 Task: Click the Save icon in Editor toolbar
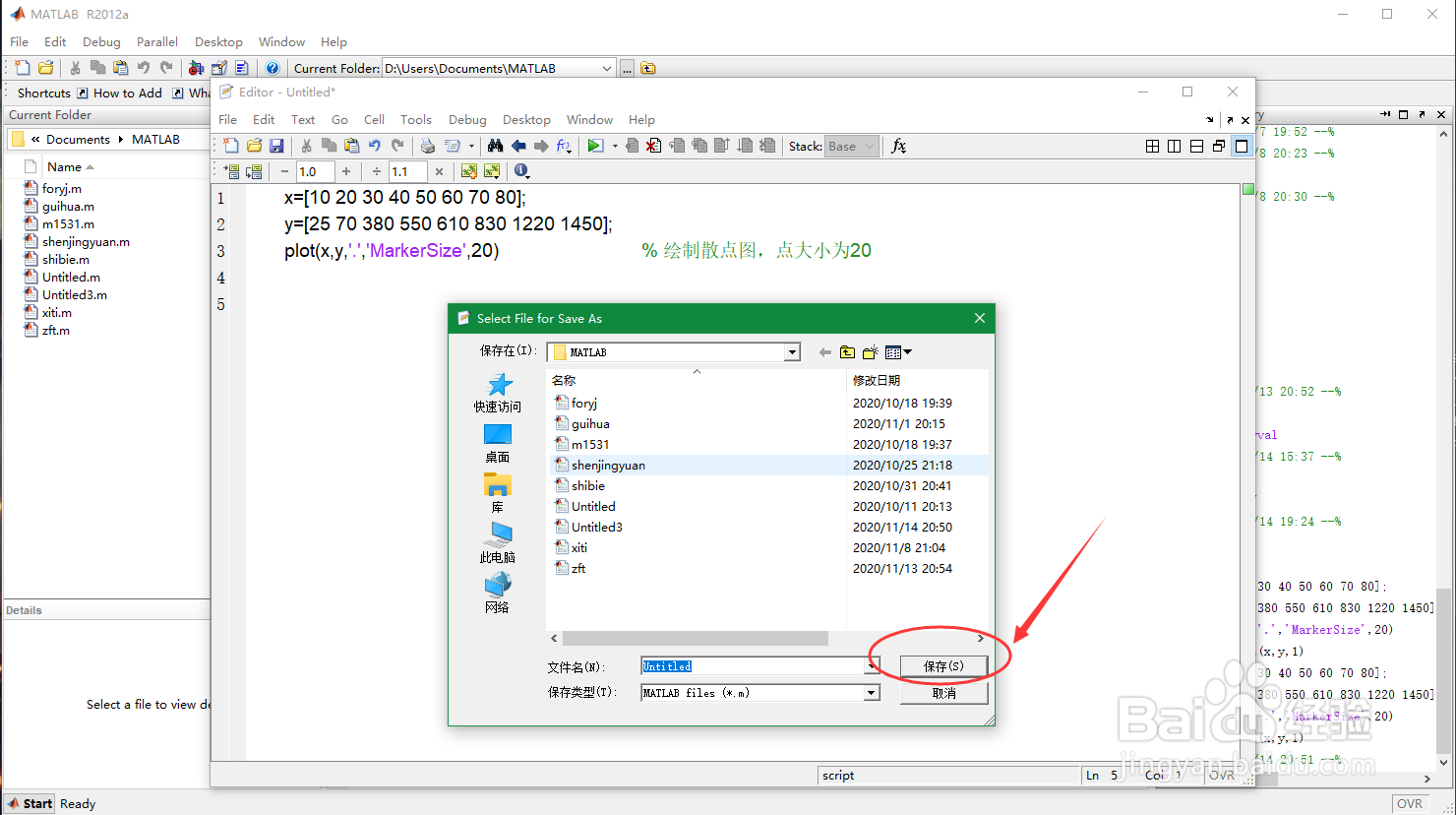click(x=276, y=146)
